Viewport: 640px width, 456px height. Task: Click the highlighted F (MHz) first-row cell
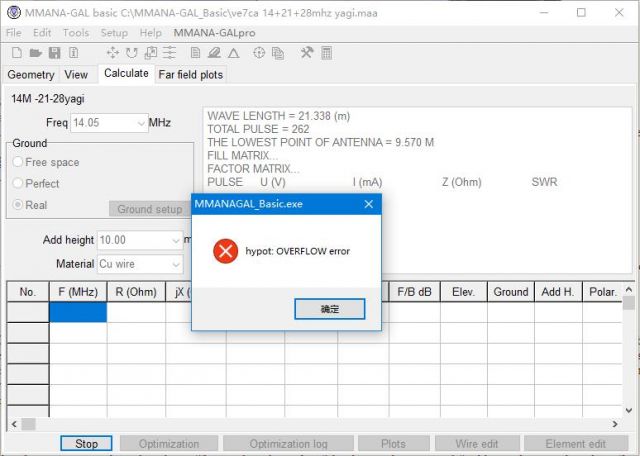(78, 312)
